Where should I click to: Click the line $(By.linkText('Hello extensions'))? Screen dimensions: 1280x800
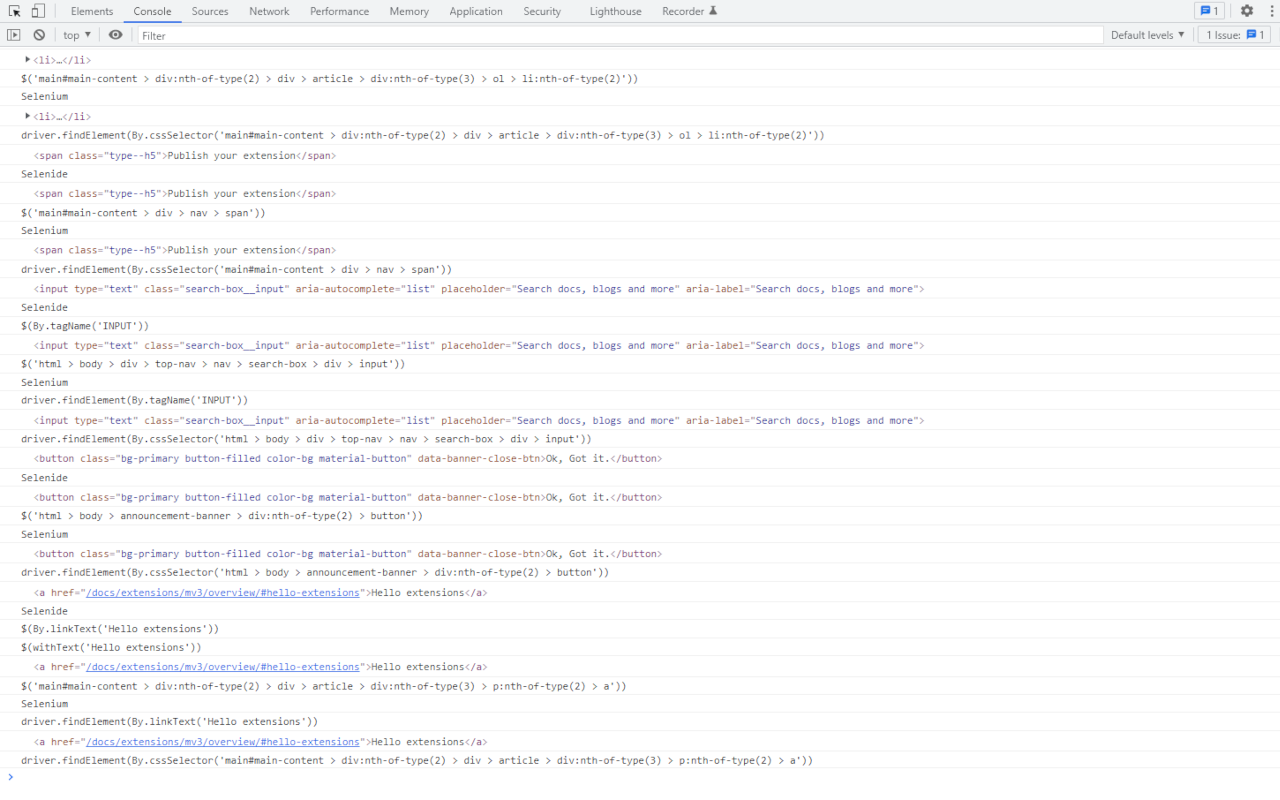(x=119, y=629)
